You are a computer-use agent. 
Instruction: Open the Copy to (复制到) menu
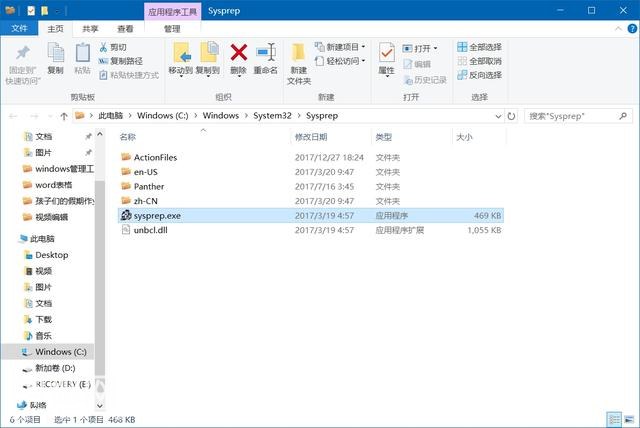coord(208,59)
